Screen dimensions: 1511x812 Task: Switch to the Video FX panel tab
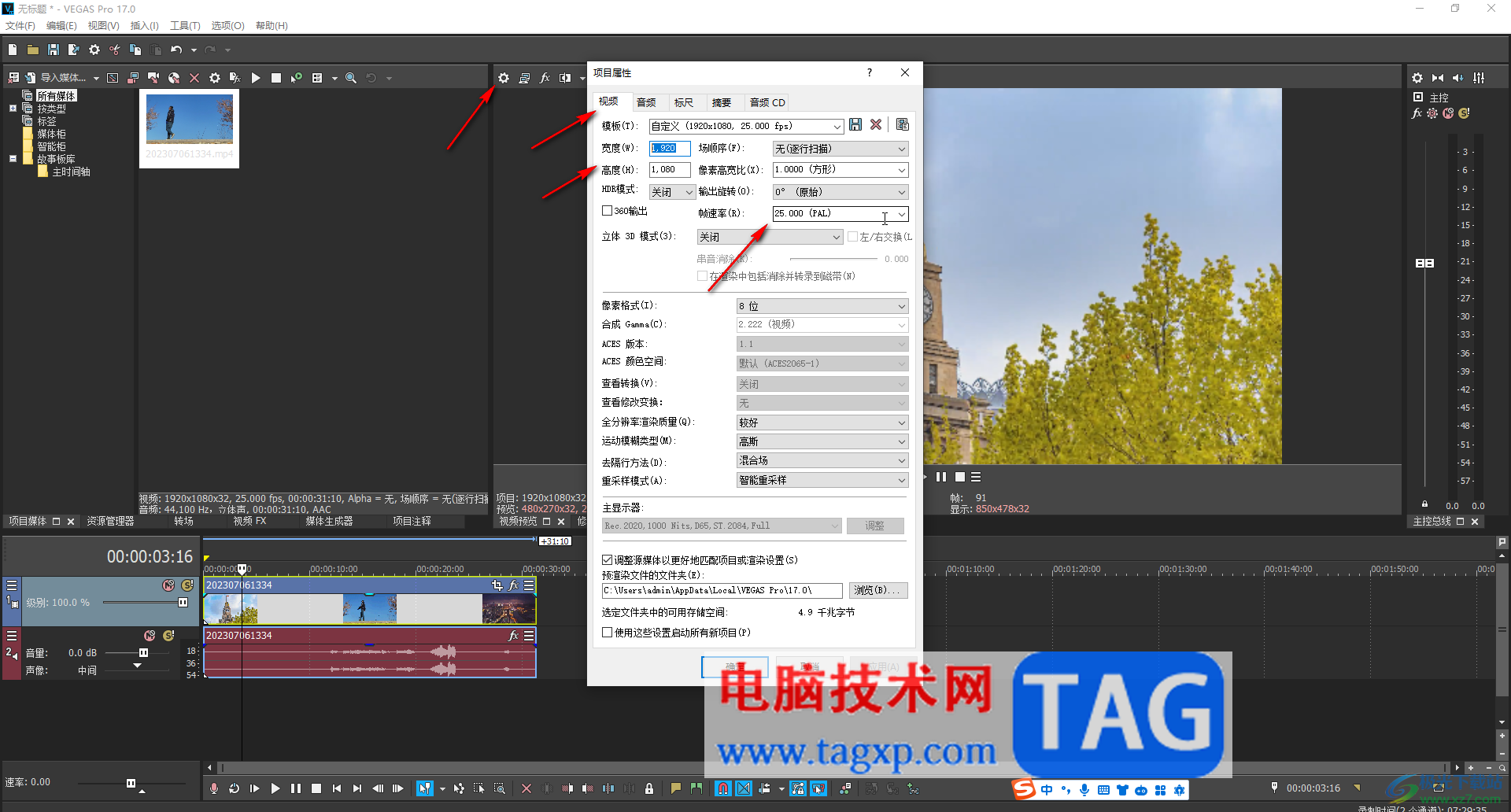click(x=249, y=522)
